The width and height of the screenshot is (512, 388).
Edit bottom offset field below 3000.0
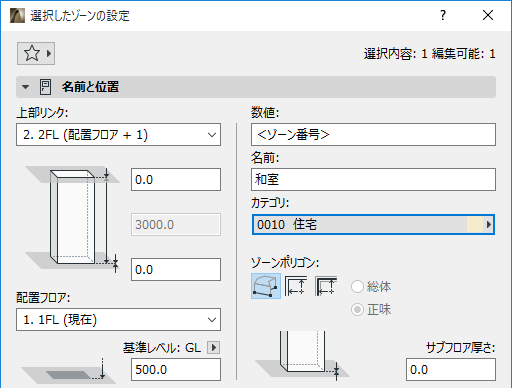pyautogui.click(x=176, y=269)
